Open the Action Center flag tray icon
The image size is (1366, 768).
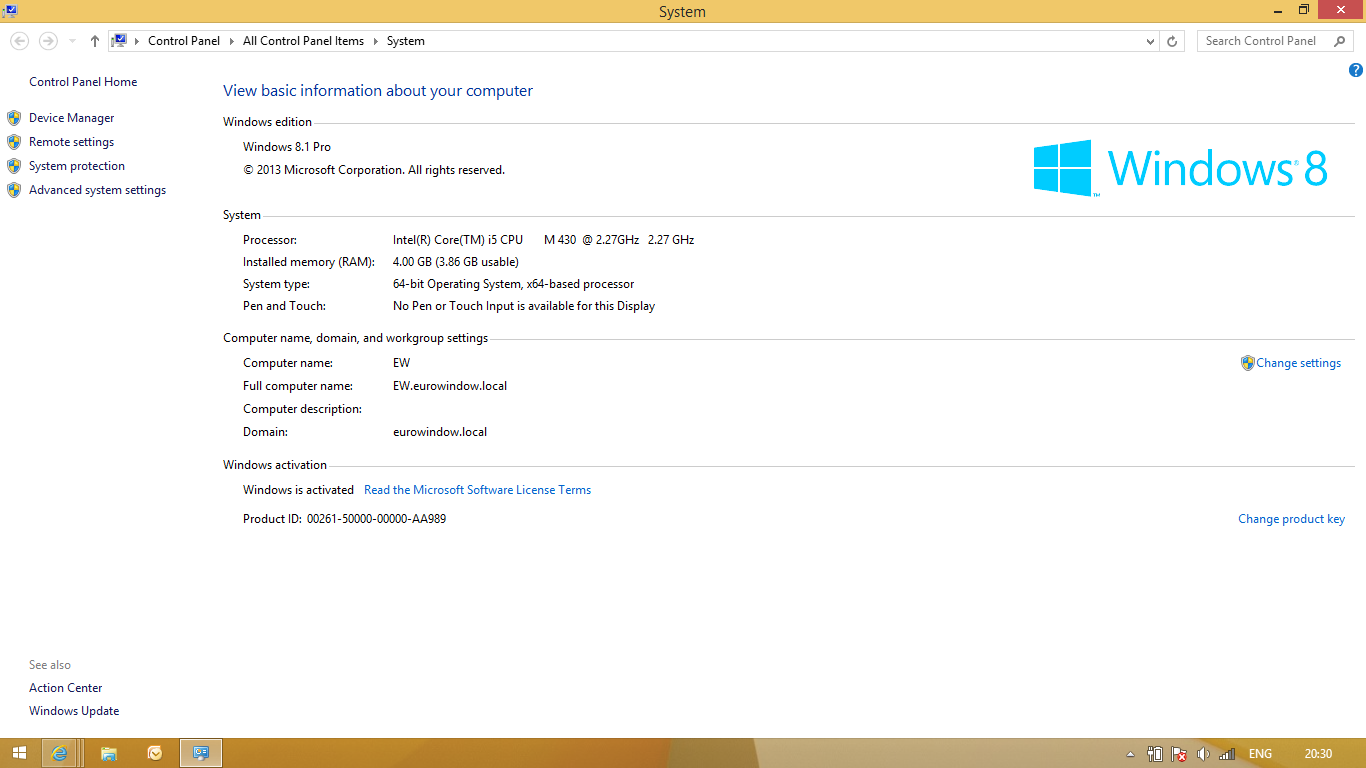point(1179,754)
